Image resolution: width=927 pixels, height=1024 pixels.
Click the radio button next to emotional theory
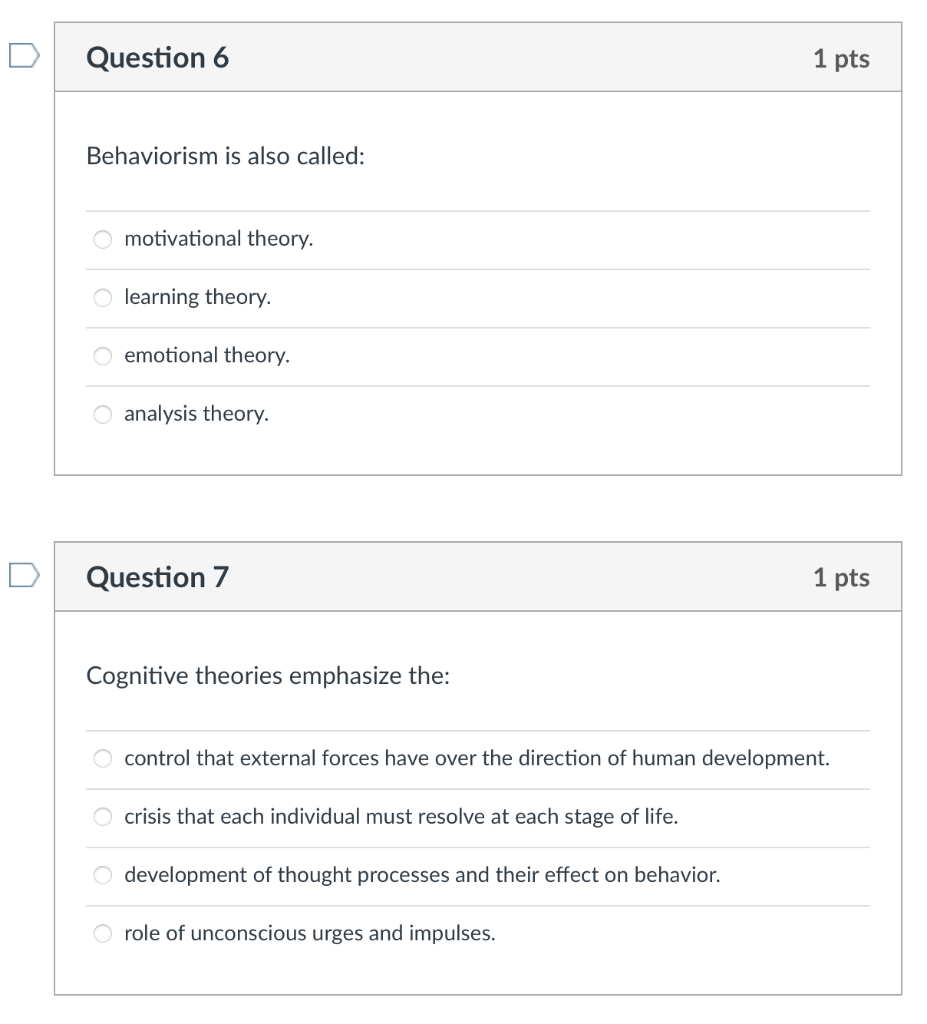[x=102, y=355]
